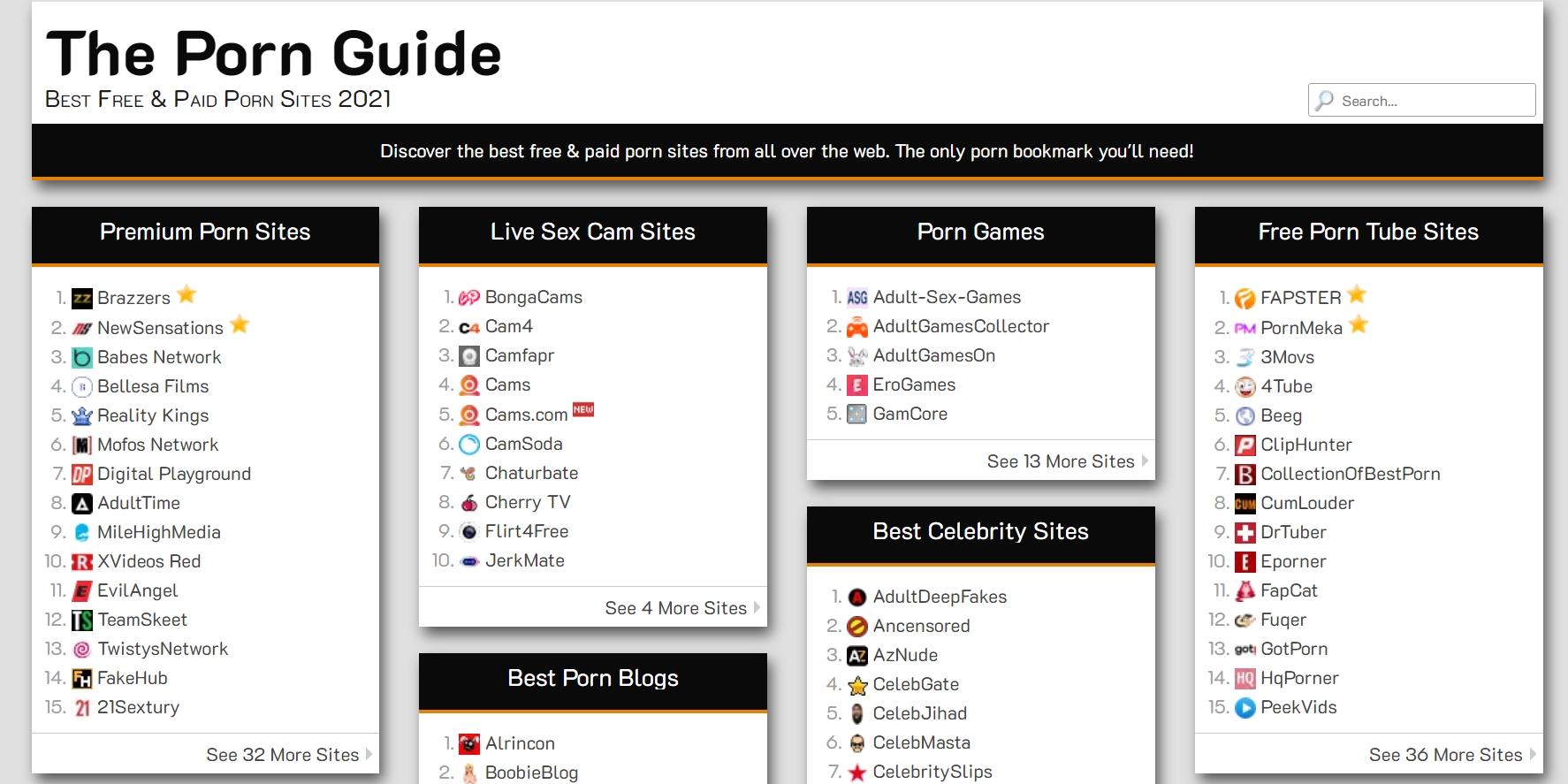Open the Best Celebrity Sites header
Screen dimensions: 1568x784
click(x=981, y=532)
